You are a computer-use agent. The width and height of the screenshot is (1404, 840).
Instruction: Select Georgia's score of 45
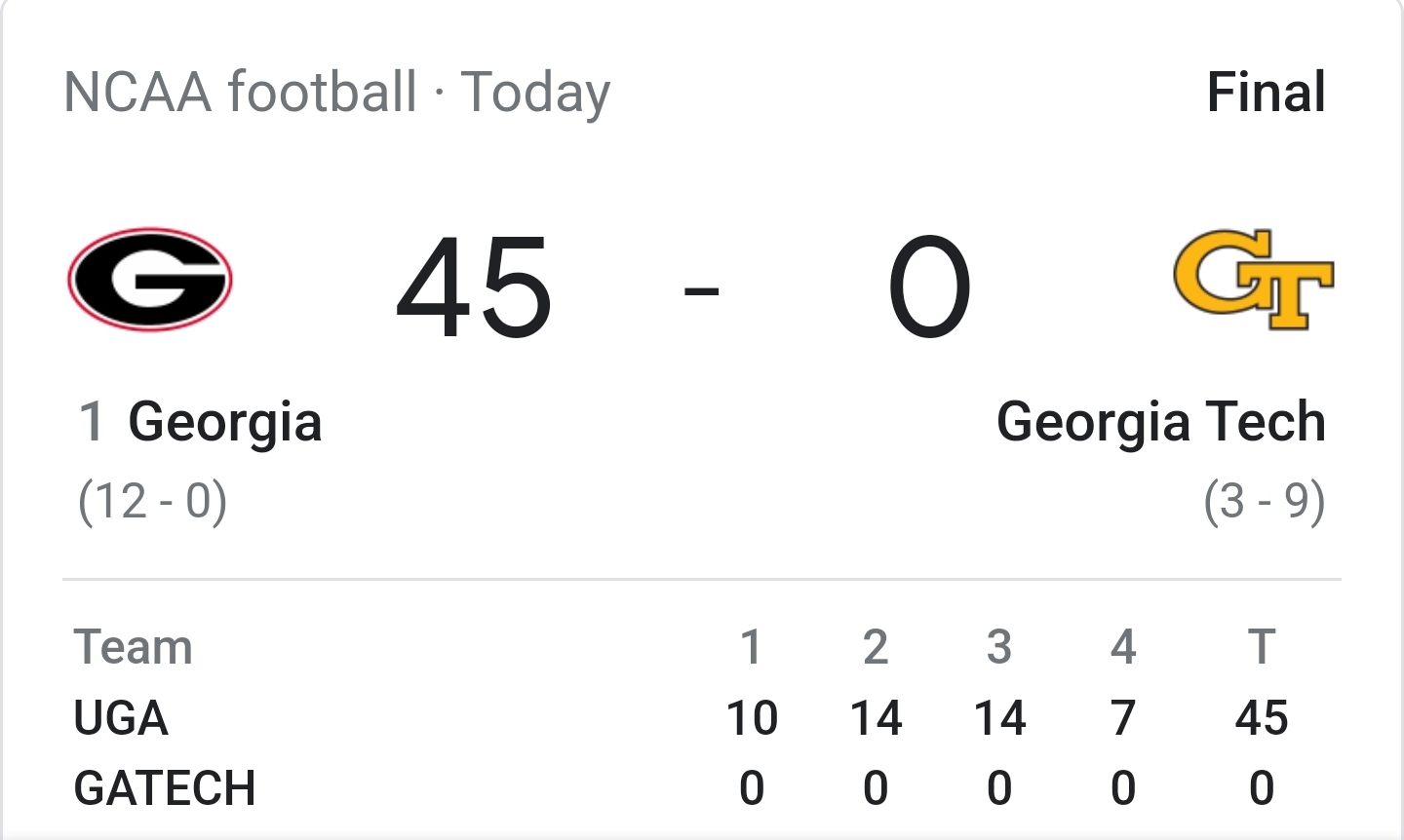click(x=474, y=288)
